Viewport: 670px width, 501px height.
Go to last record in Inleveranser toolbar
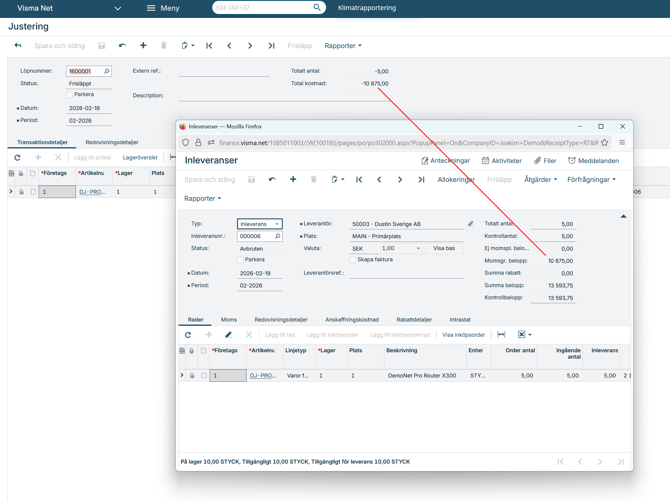point(421,180)
